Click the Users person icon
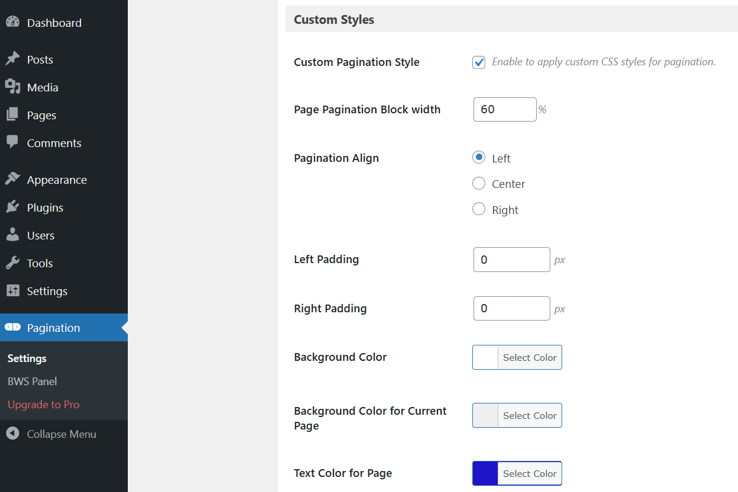 (x=13, y=234)
